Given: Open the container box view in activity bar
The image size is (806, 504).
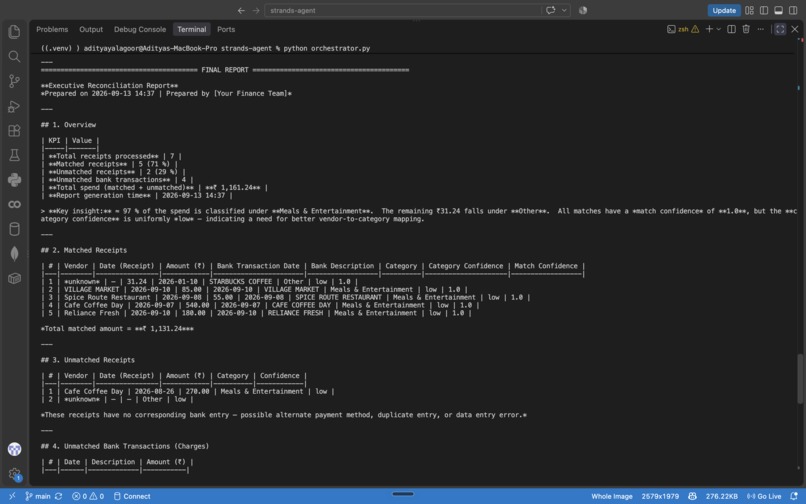Looking at the screenshot, I should 14,278.
